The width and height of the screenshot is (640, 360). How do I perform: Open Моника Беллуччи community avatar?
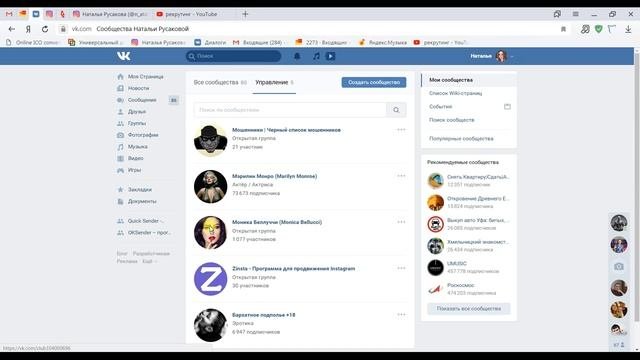click(210, 233)
